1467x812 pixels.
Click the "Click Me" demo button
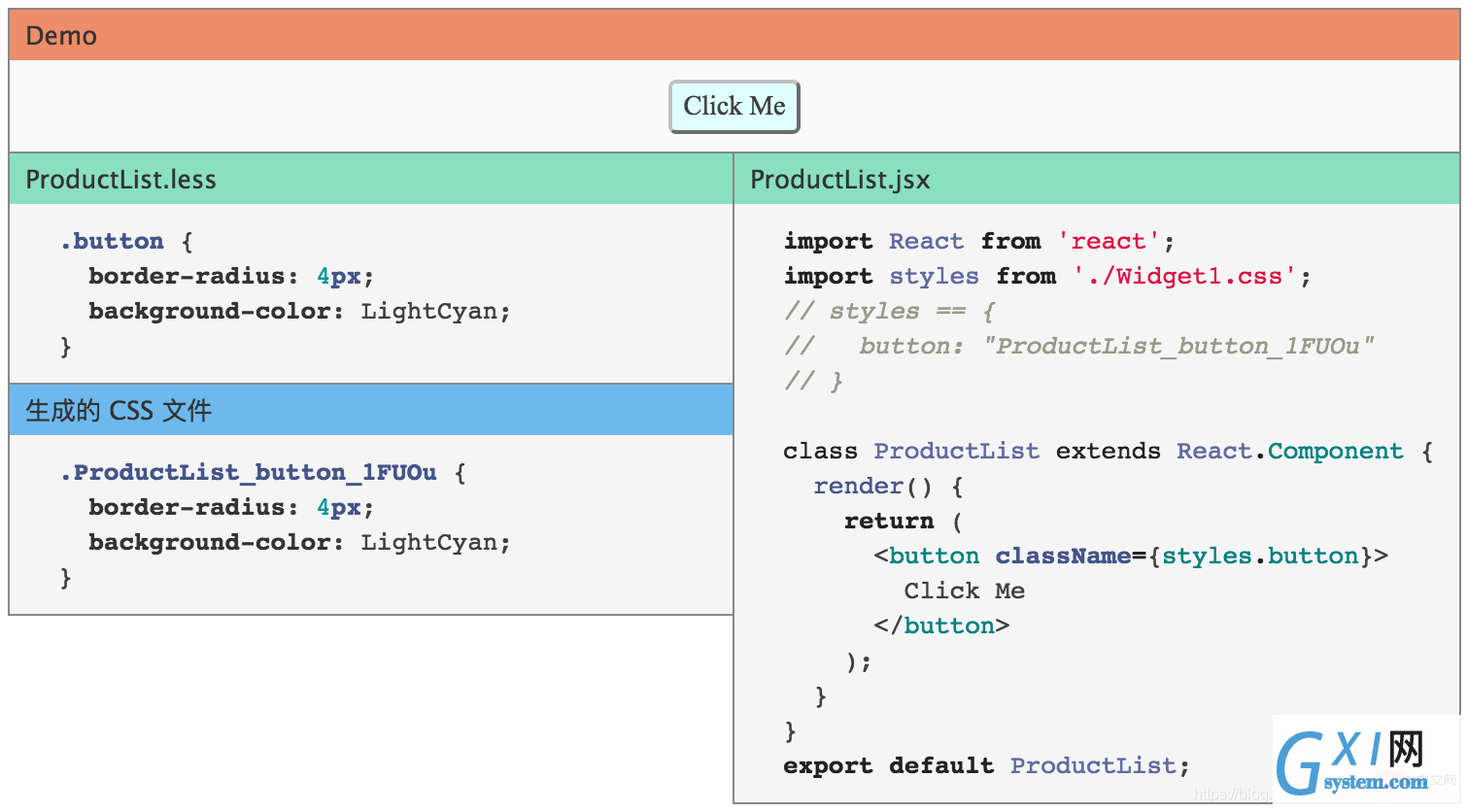734,107
